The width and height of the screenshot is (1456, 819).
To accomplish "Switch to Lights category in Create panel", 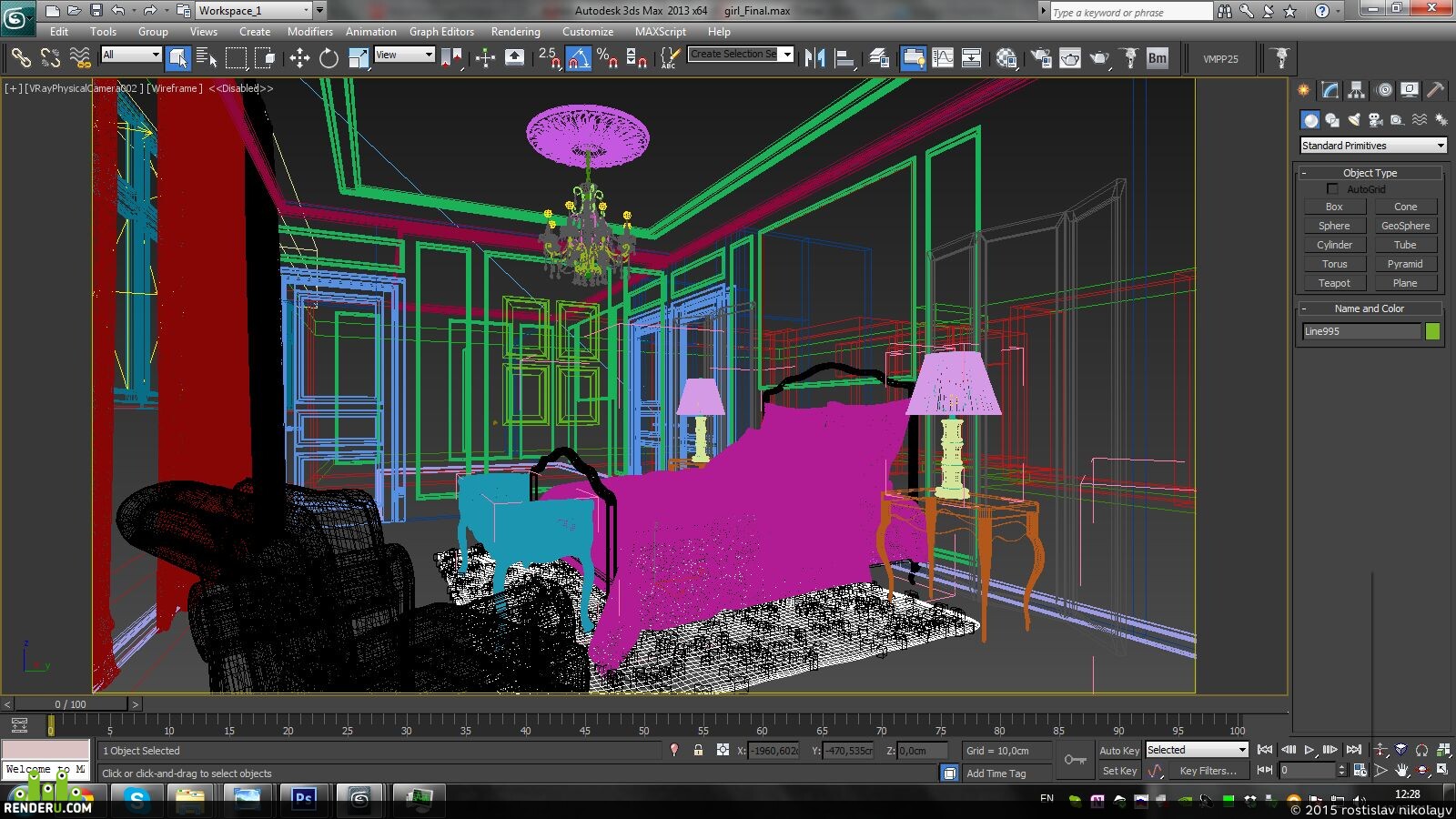I will pos(1354,119).
